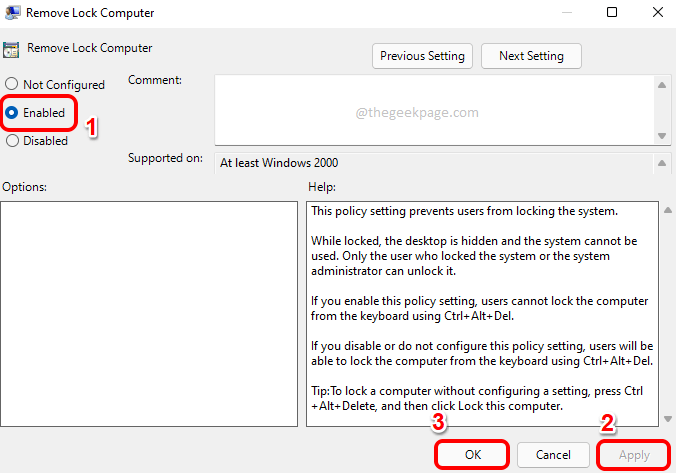Minimize the Remove Lock Computer window
Screen dimensions: 676x473
point(567,14)
